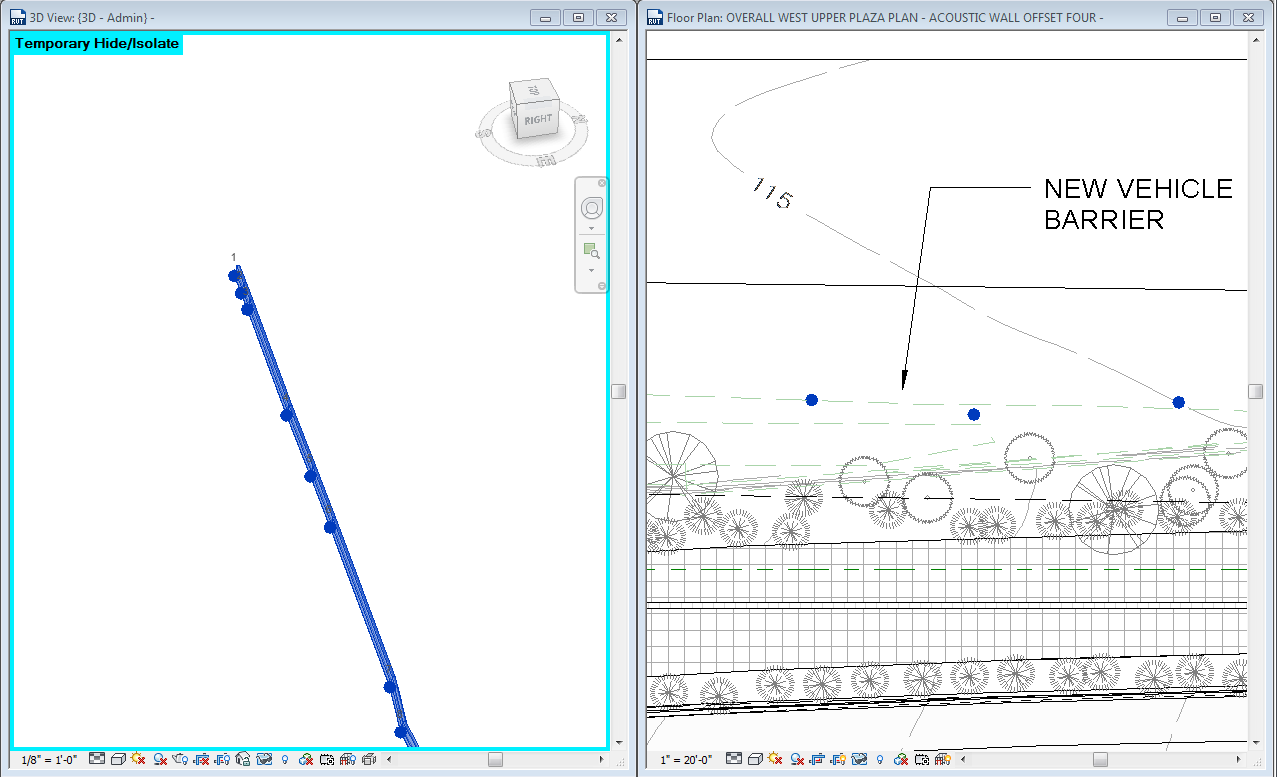
Task: Click the Worksharing Display icon in the 3D view
Action: point(304,760)
